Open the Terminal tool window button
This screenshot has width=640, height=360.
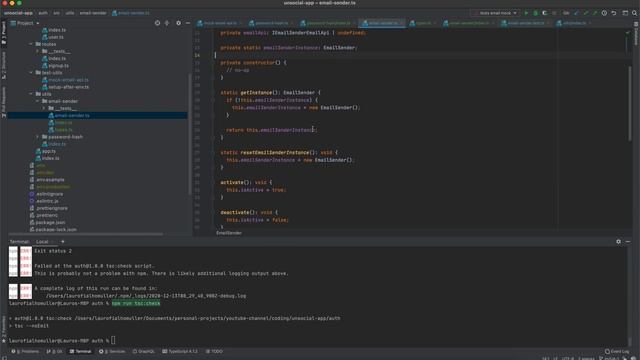(x=80, y=351)
